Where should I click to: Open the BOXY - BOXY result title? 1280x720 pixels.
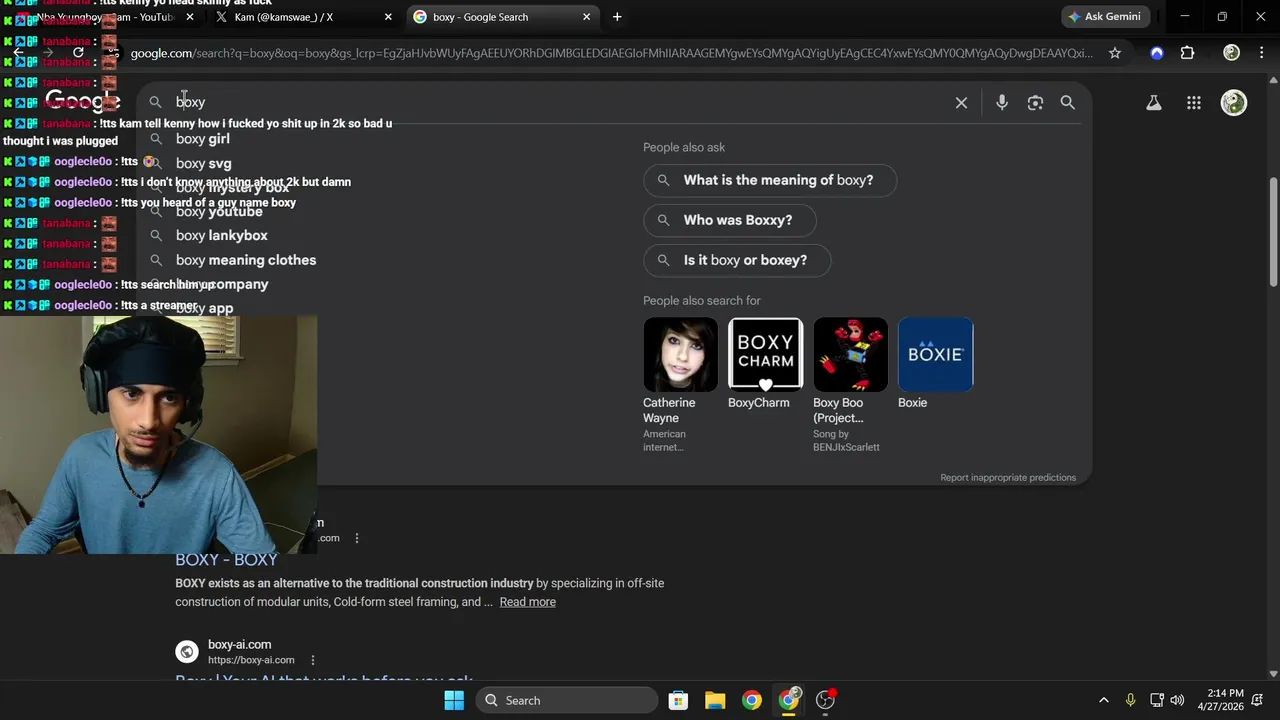(226, 560)
